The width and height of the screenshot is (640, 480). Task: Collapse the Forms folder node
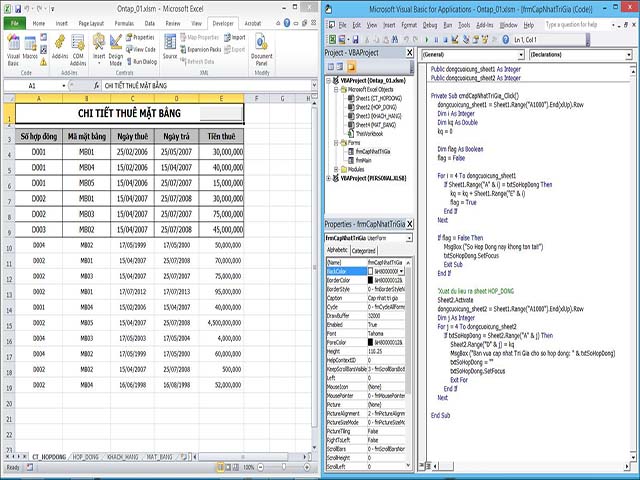(336, 143)
